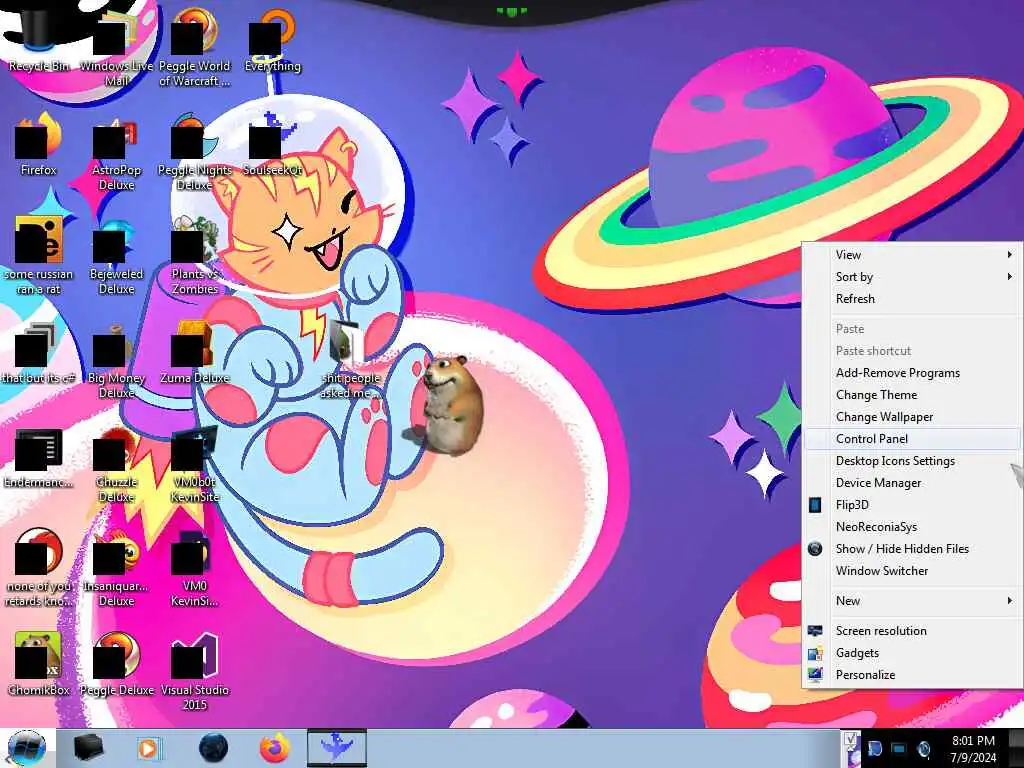Viewport: 1024px width, 768px height.
Task: Toggle Show / Hide Hidden Files
Action: pyautogui.click(x=912, y=549)
